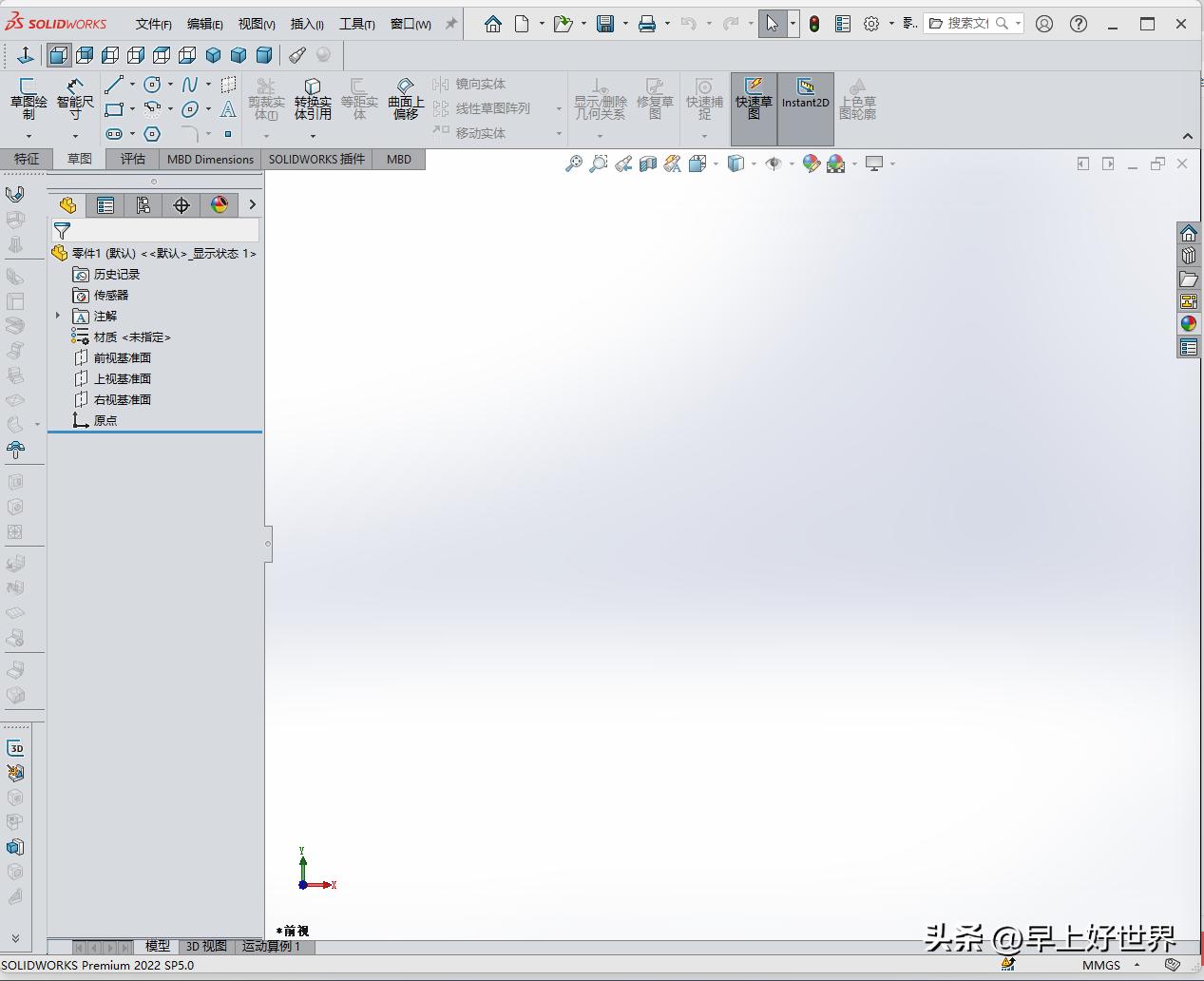Click the 搜索文 search field
The width and height of the screenshot is (1204, 981).
coord(965,23)
